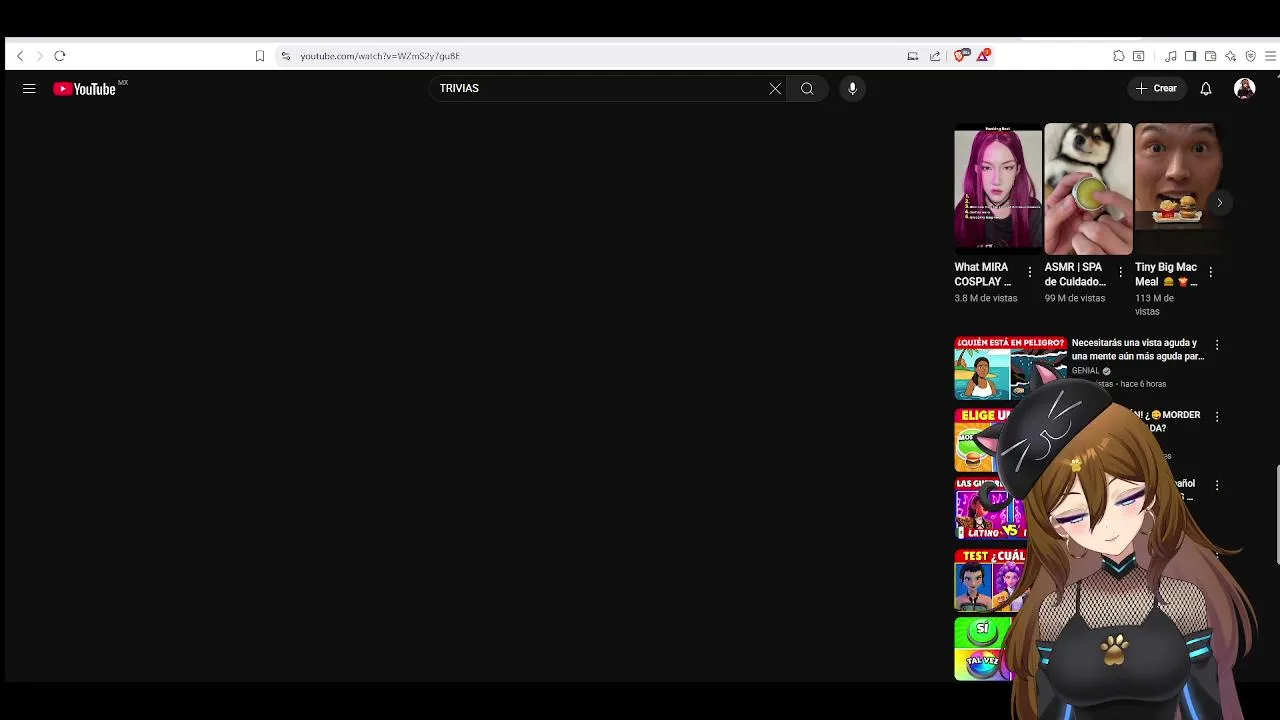This screenshot has width=1280, height=720.
Task: Open the media playlist music-note icon
Action: [x=1171, y=56]
